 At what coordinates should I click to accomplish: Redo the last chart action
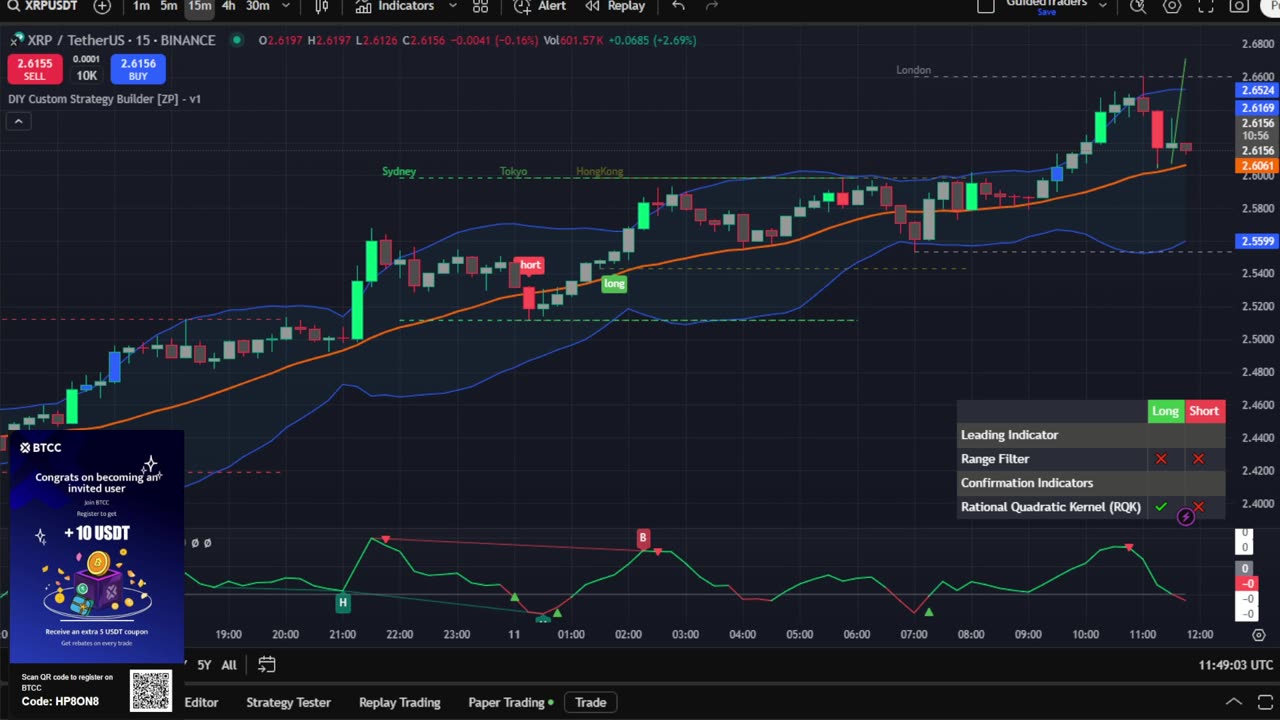pyautogui.click(x=712, y=6)
